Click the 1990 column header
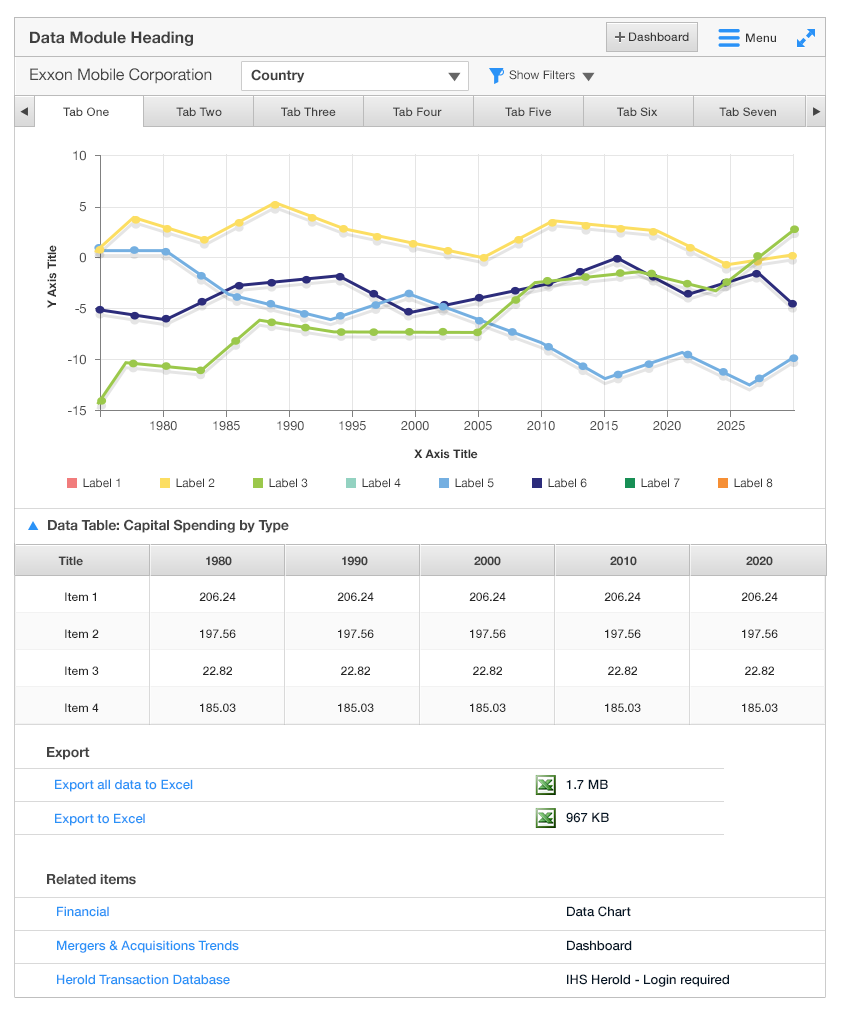This screenshot has height=1020, width=842. click(352, 561)
